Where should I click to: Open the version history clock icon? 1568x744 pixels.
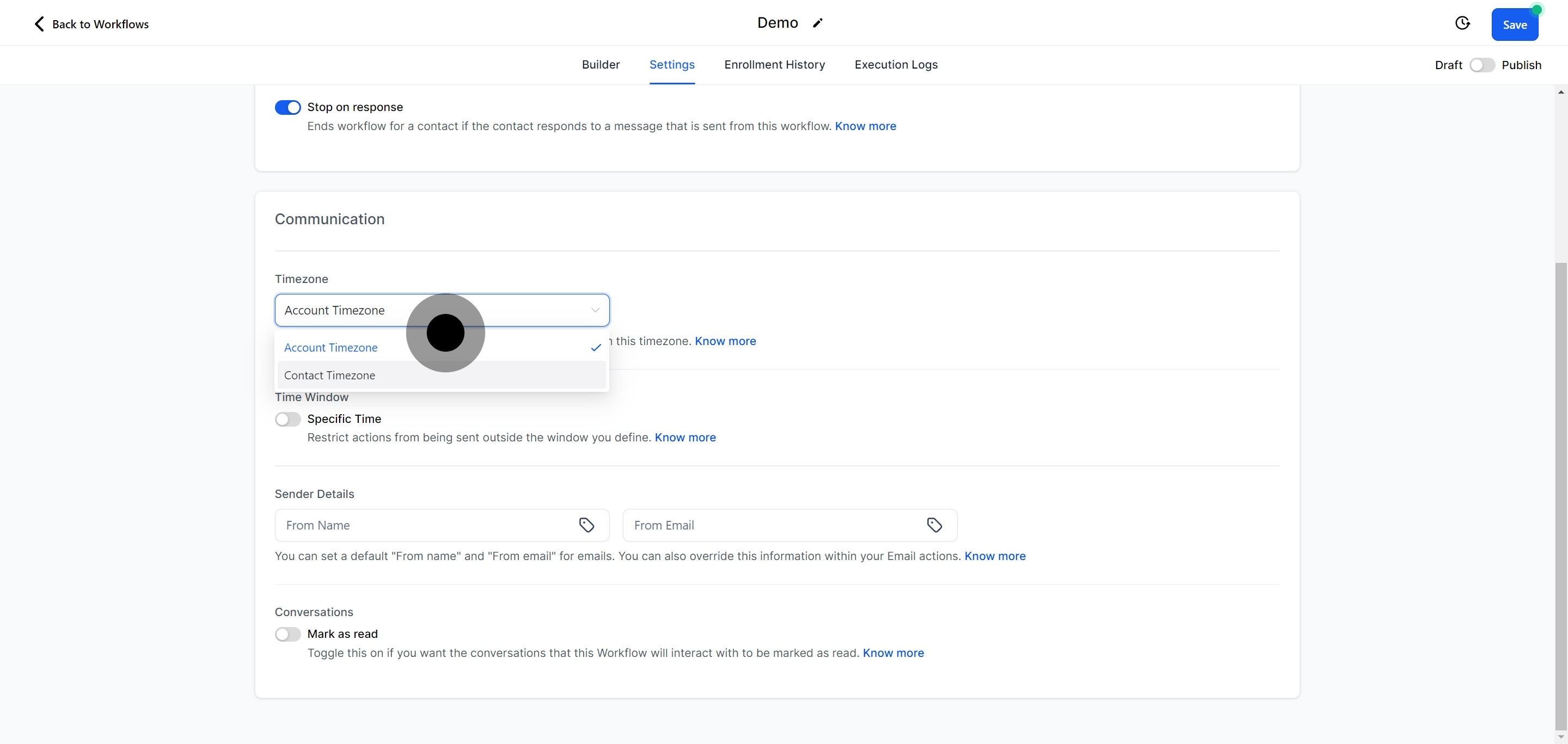click(1462, 23)
